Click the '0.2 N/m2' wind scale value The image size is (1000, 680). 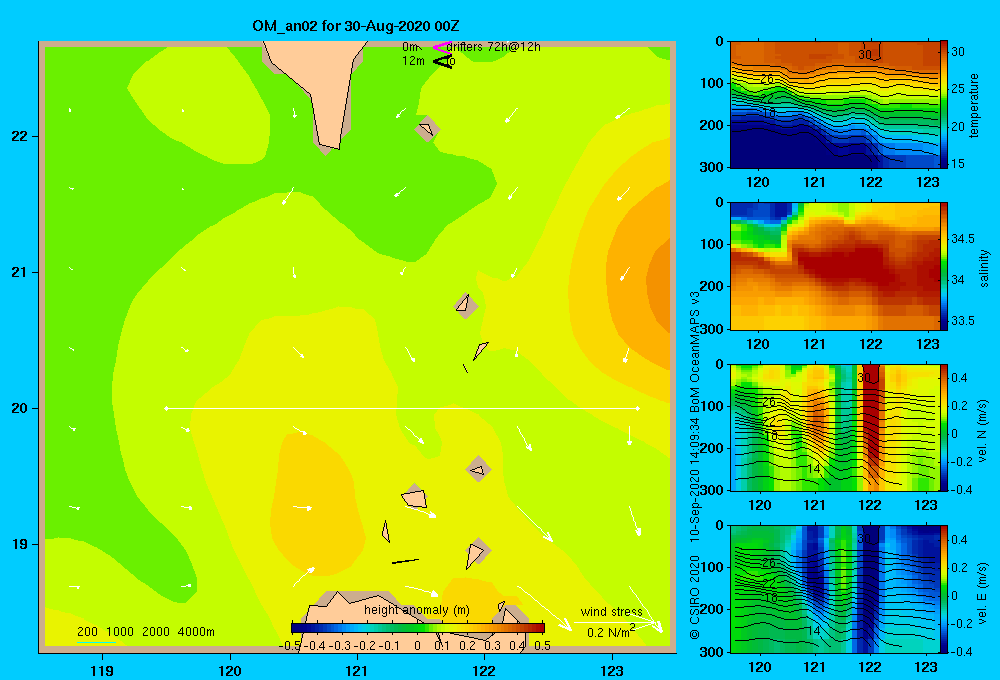click(611, 632)
